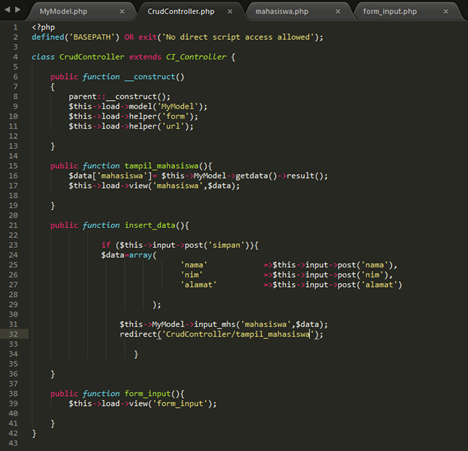Viewport: 468px width, 451px height.
Task: Click getdata() call on line 16
Action: [256, 176]
